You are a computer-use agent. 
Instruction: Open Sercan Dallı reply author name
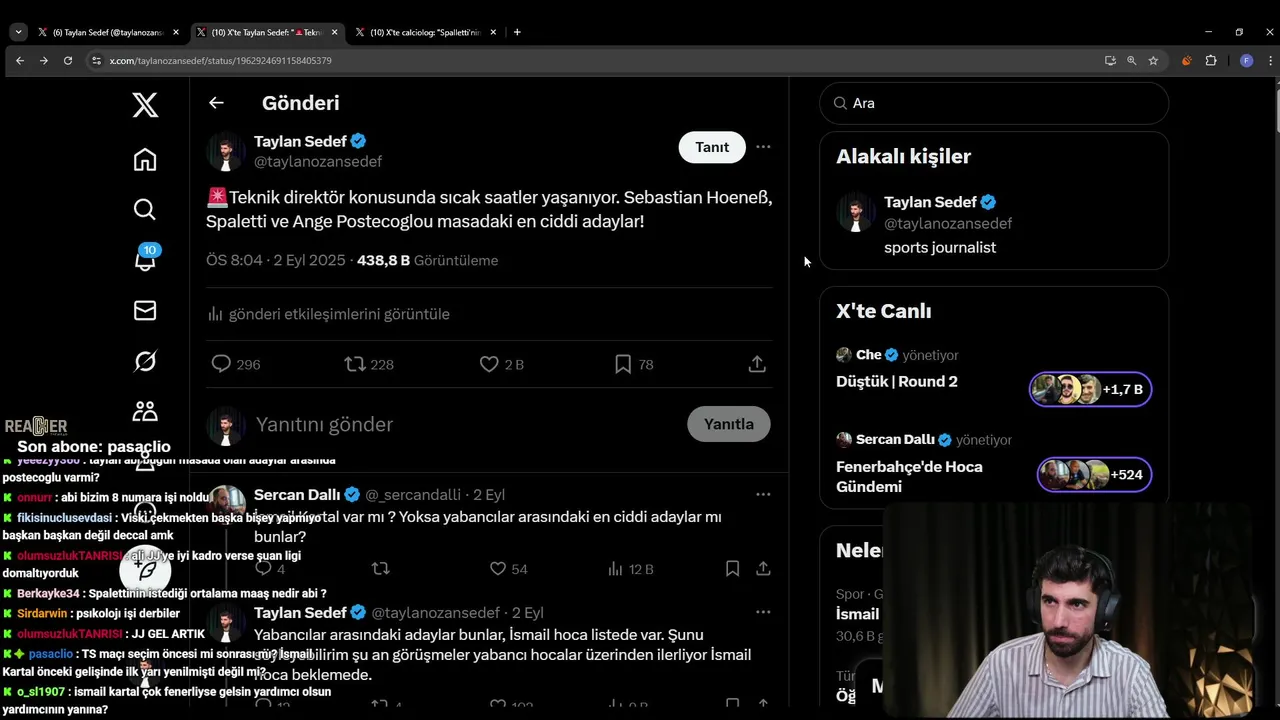[x=297, y=494]
